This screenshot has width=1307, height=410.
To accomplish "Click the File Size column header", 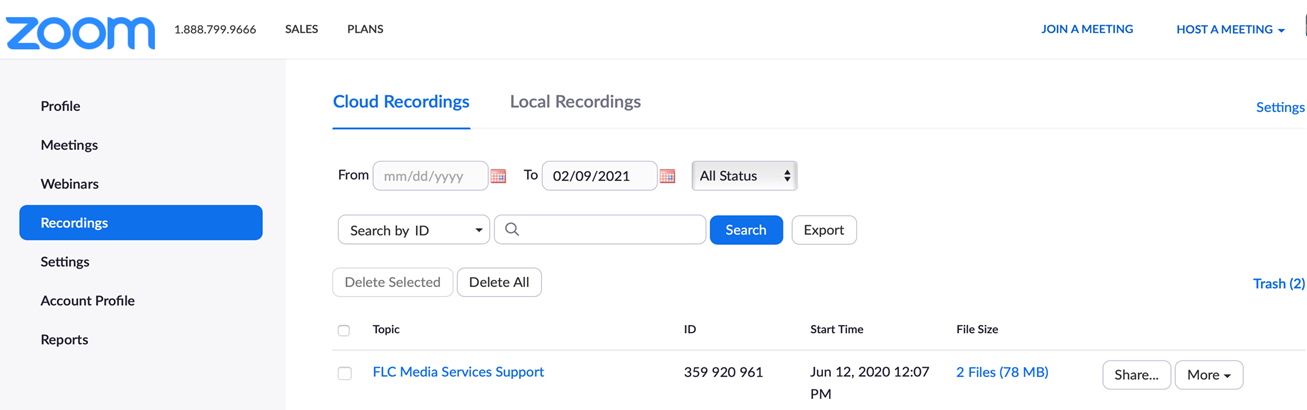I will (977, 329).
